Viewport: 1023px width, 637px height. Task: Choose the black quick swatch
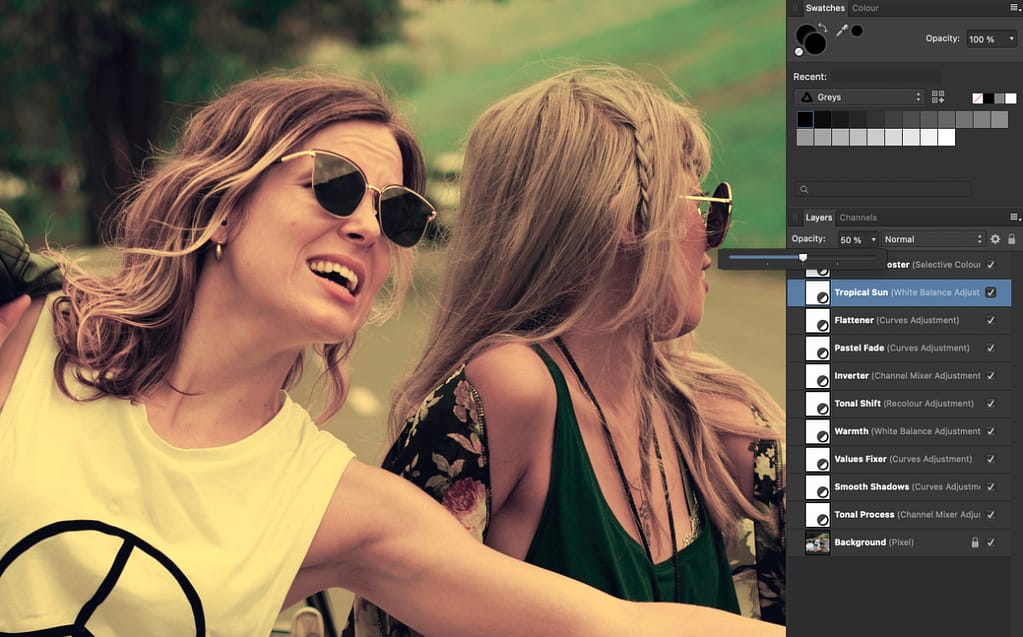(988, 99)
